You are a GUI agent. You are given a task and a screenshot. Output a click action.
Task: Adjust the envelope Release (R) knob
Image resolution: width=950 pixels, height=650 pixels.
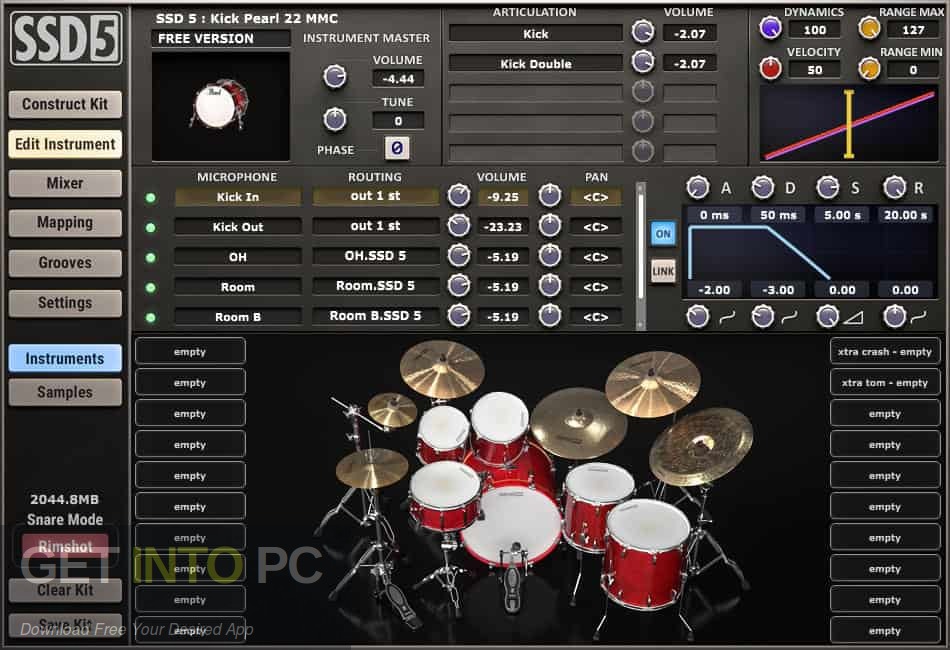coord(898,186)
